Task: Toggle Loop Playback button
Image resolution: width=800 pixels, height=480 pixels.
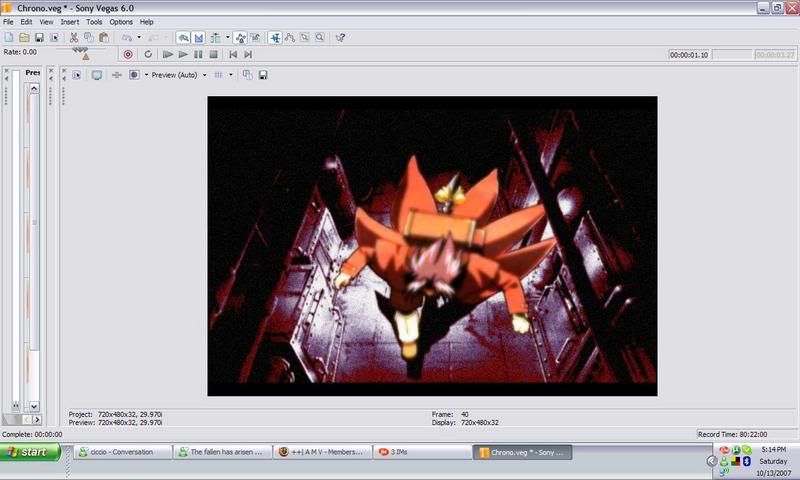Action: click(x=148, y=54)
